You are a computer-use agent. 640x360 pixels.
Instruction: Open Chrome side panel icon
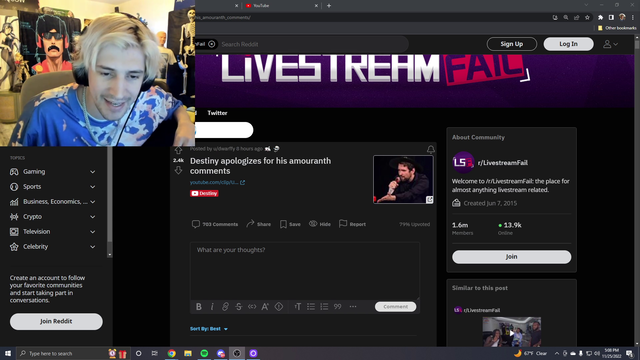(611, 17)
